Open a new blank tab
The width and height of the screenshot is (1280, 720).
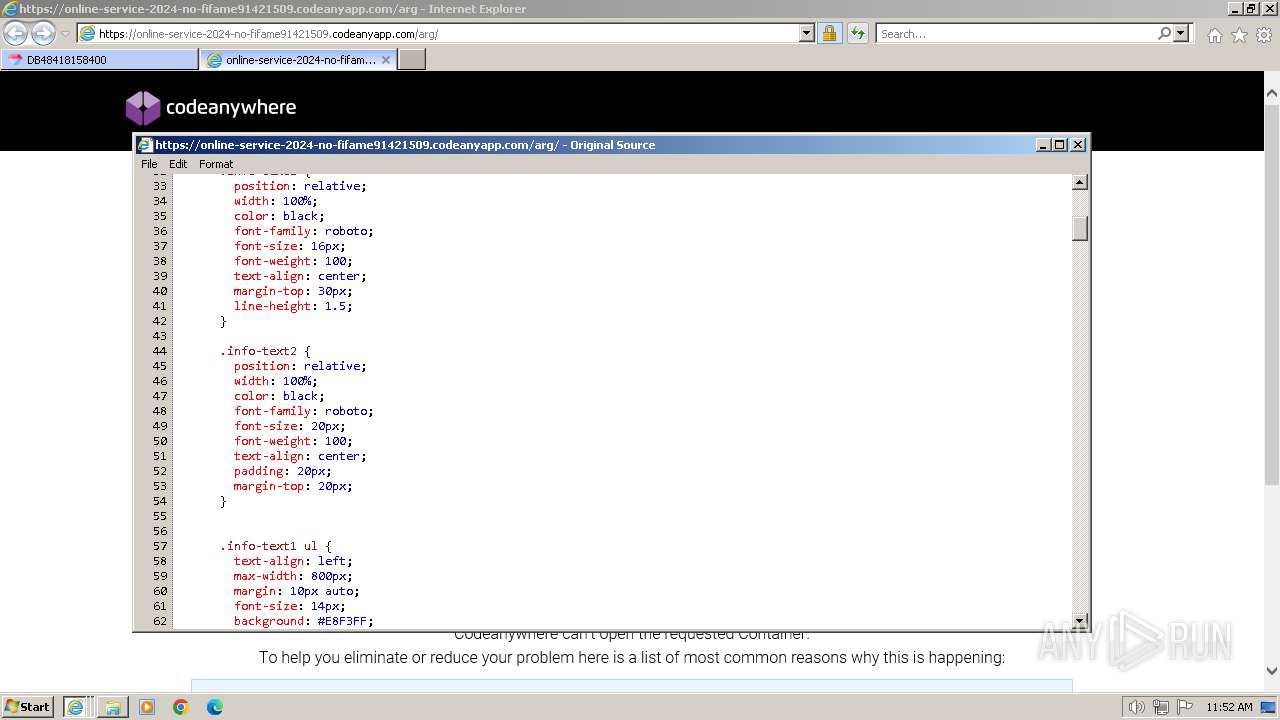(x=412, y=60)
